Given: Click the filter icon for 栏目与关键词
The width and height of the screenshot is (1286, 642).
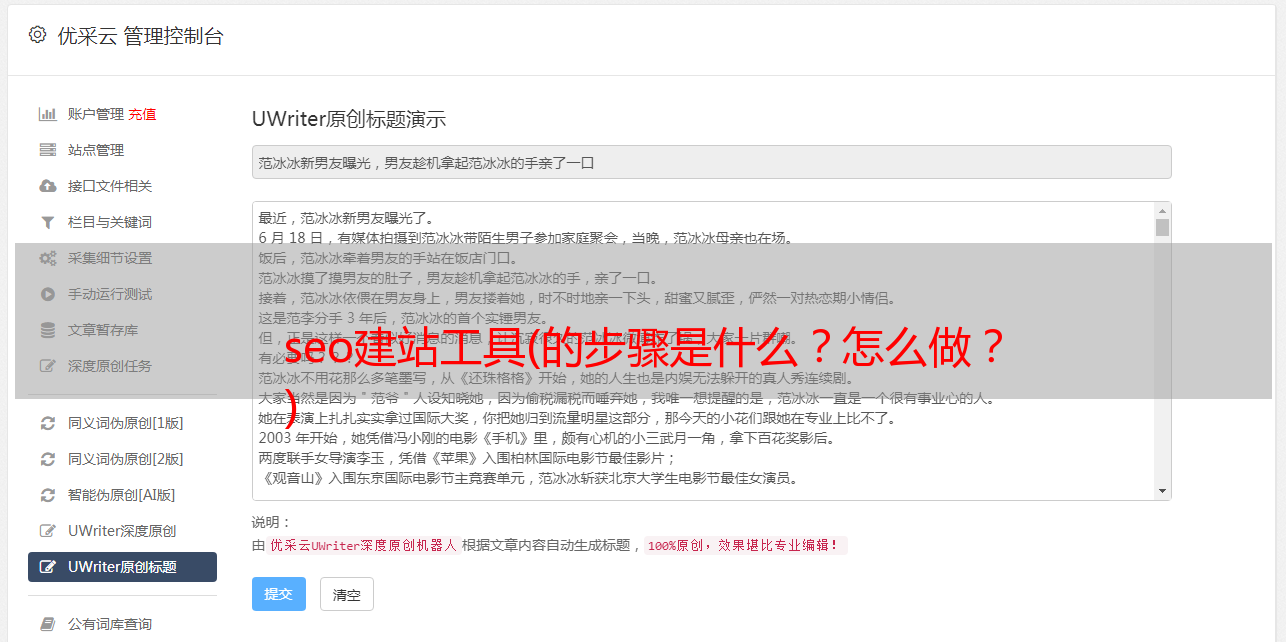Looking at the screenshot, I should [47, 222].
